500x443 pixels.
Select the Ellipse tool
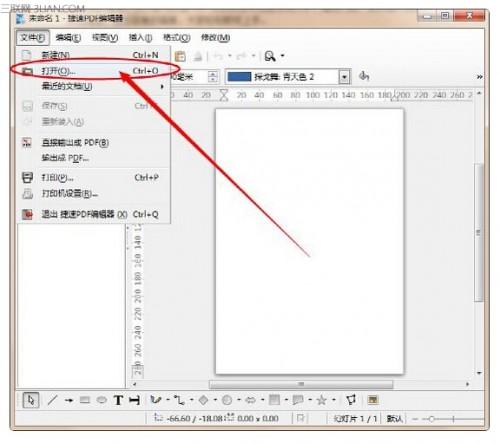point(102,400)
